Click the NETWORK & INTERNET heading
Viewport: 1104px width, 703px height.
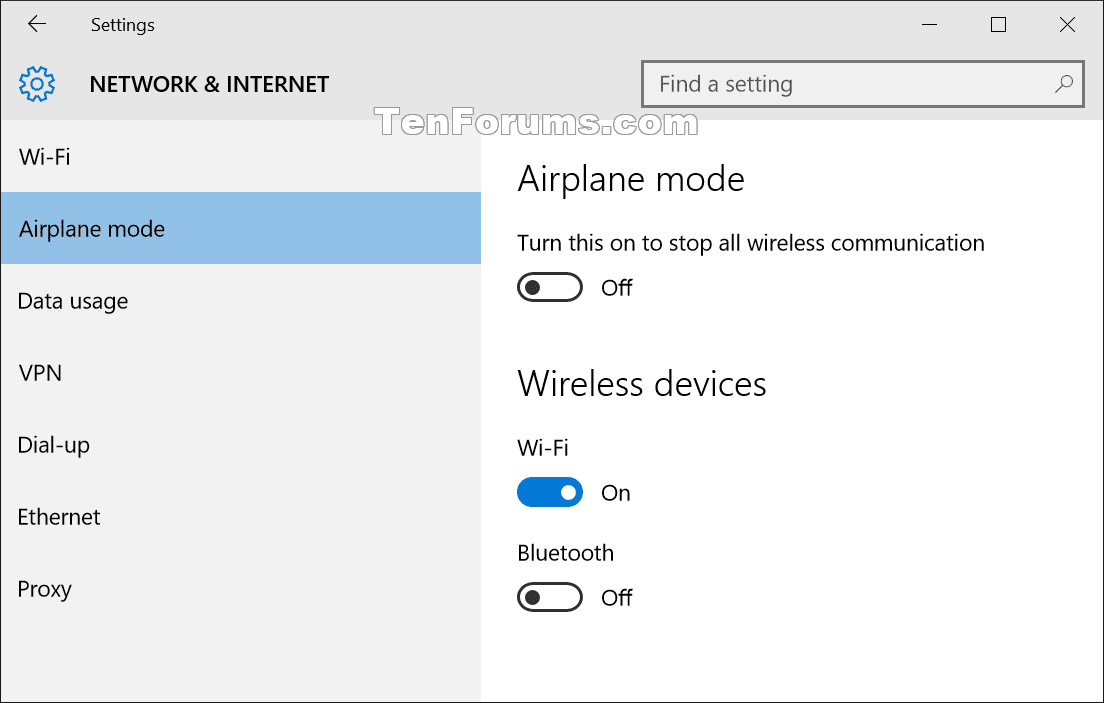coord(209,84)
